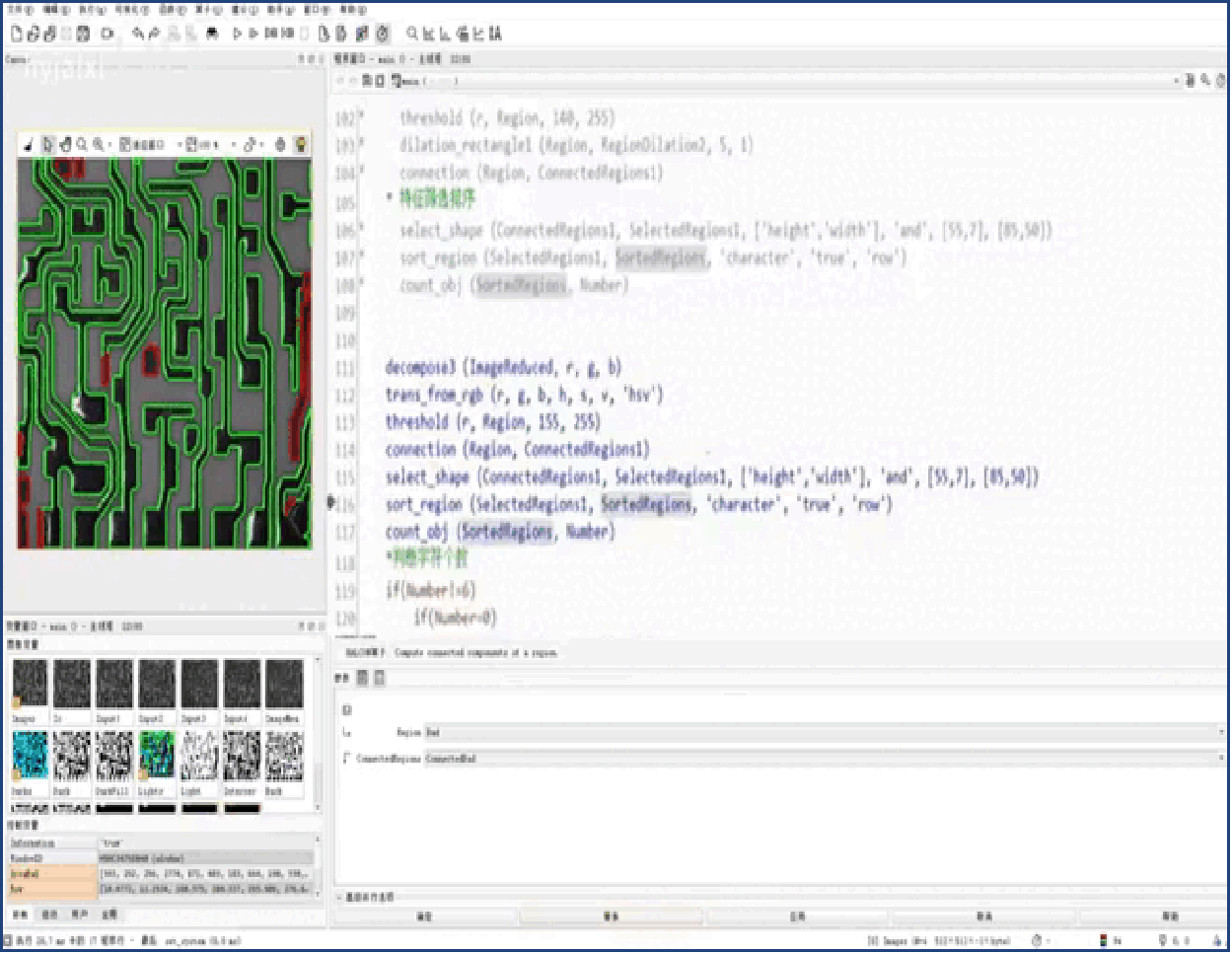Select the pointer tool in graphics window
Screen dimensions: 1232x954
(47, 145)
